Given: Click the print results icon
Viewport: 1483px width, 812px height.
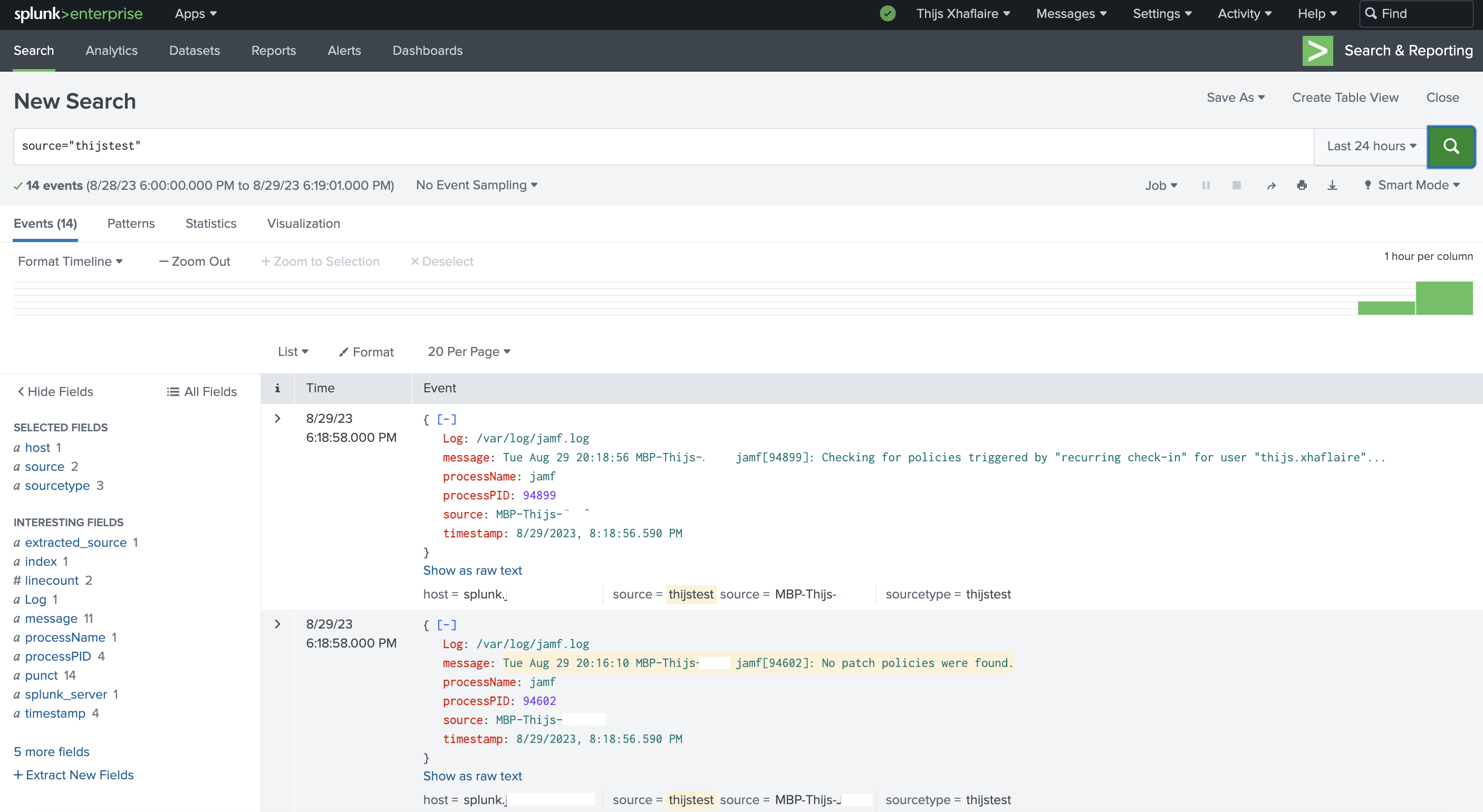Looking at the screenshot, I should (1302, 185).
